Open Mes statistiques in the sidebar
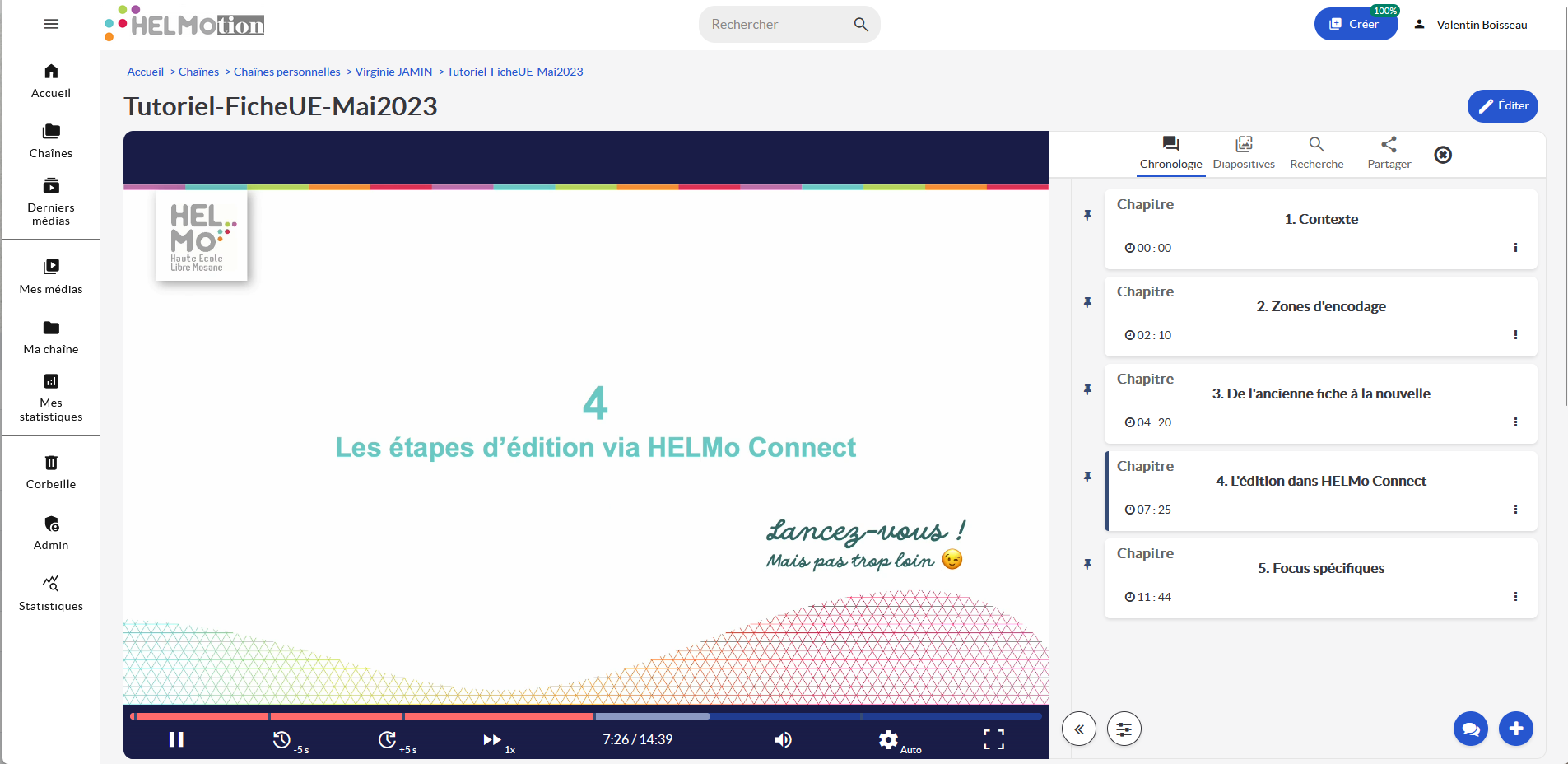 click(x=51, y=398)
